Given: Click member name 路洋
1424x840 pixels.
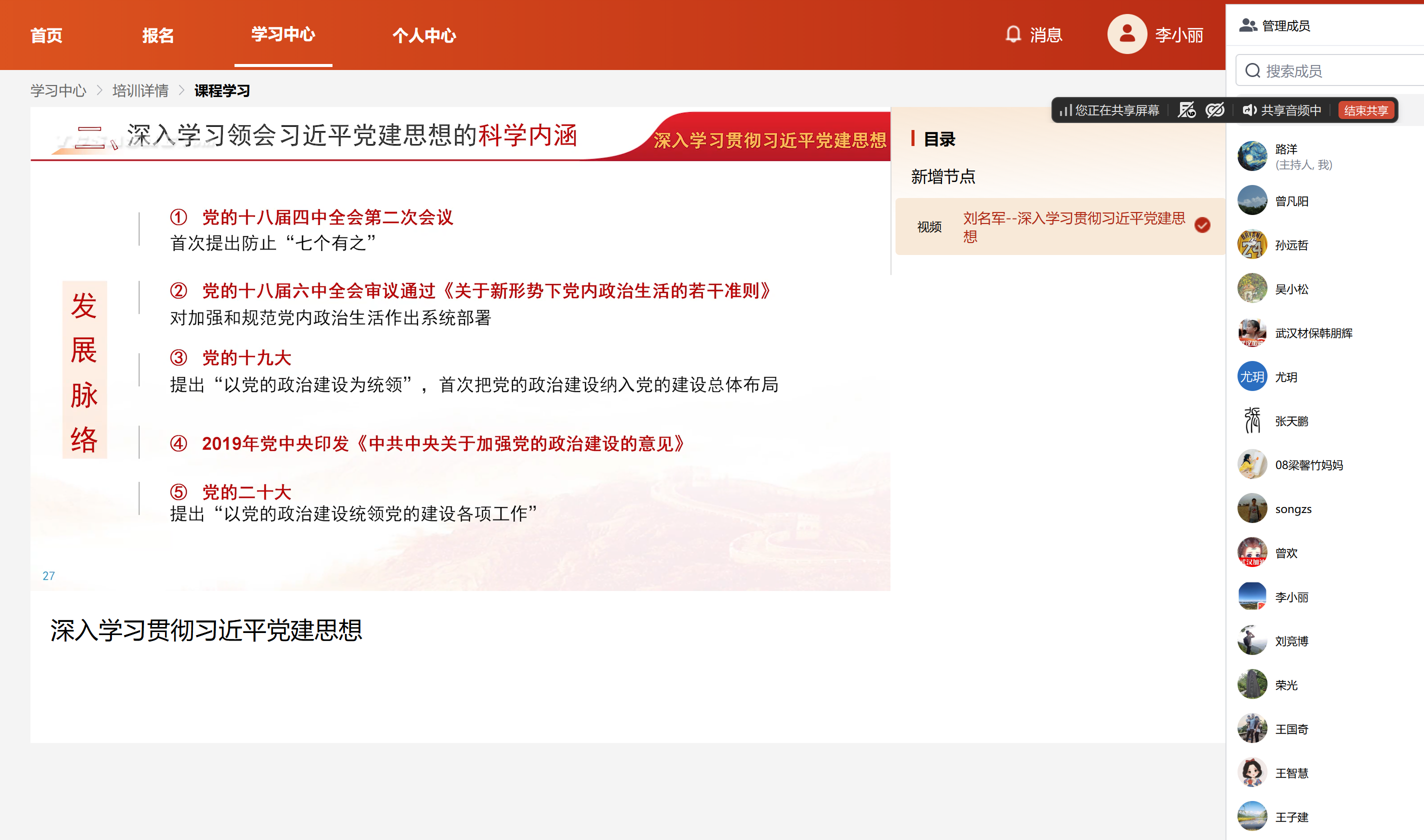Looking at the screenshot, I should pyautogui.click(x=1286, y=149).
